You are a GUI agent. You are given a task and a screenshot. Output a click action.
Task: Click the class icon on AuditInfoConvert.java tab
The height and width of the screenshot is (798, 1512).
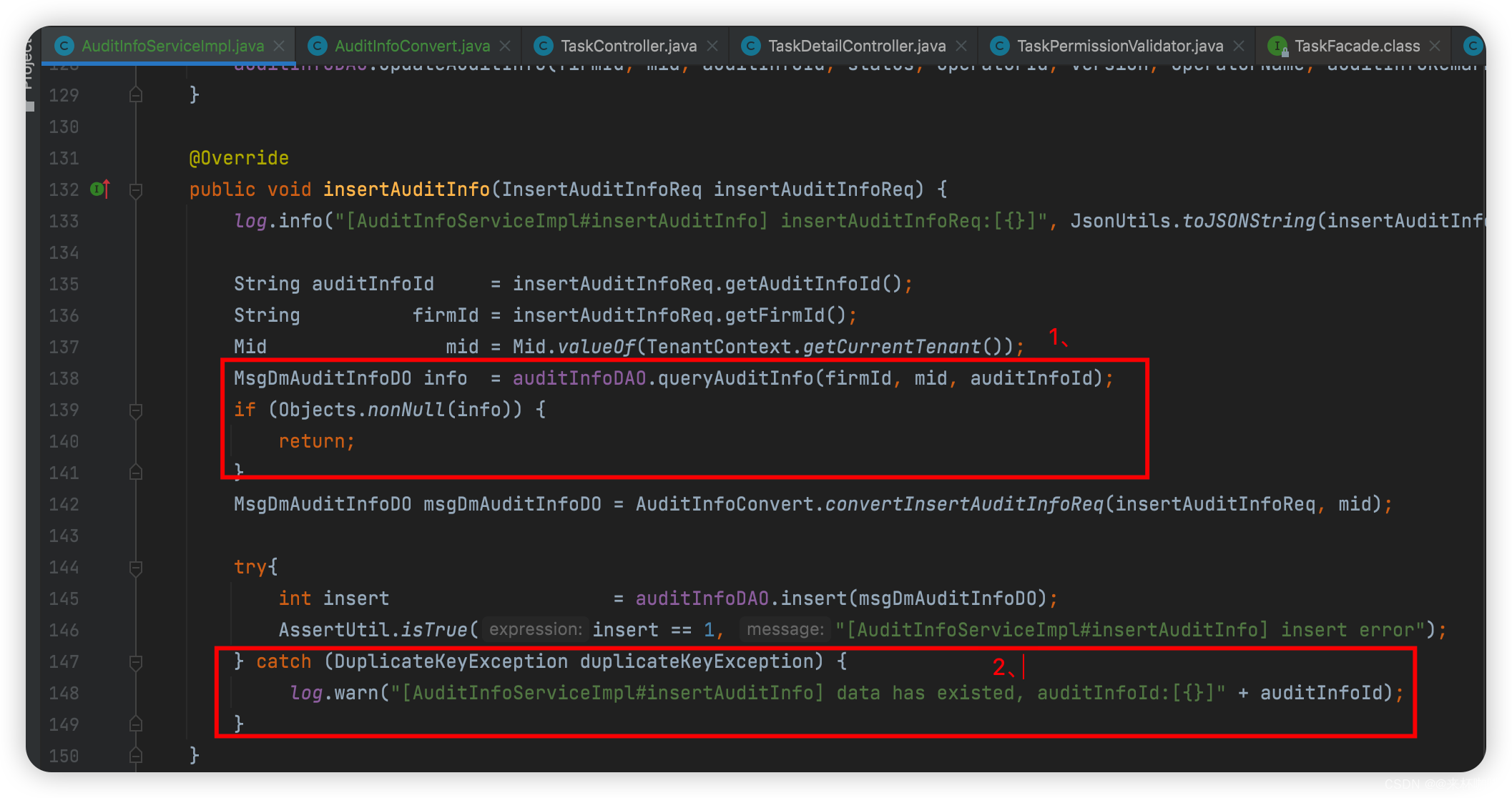pyautogui.click(x=318, y=46)
